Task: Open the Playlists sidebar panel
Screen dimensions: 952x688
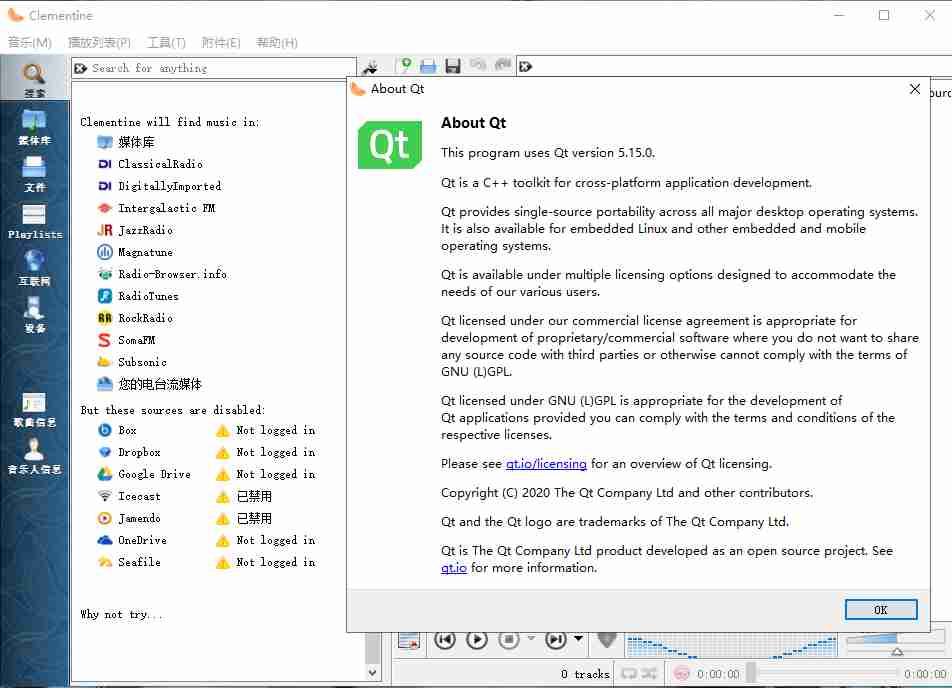Action: click(x=34, y=220)
